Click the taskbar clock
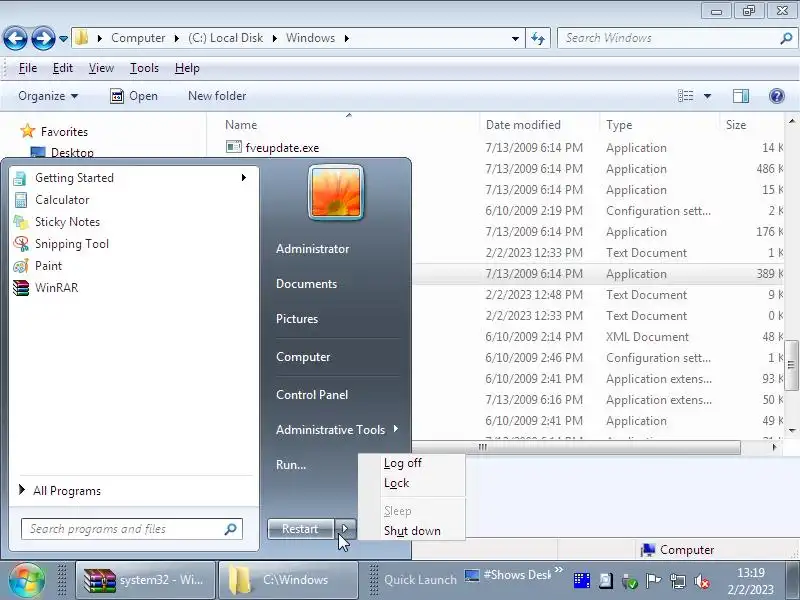 [x=751, y=581]
